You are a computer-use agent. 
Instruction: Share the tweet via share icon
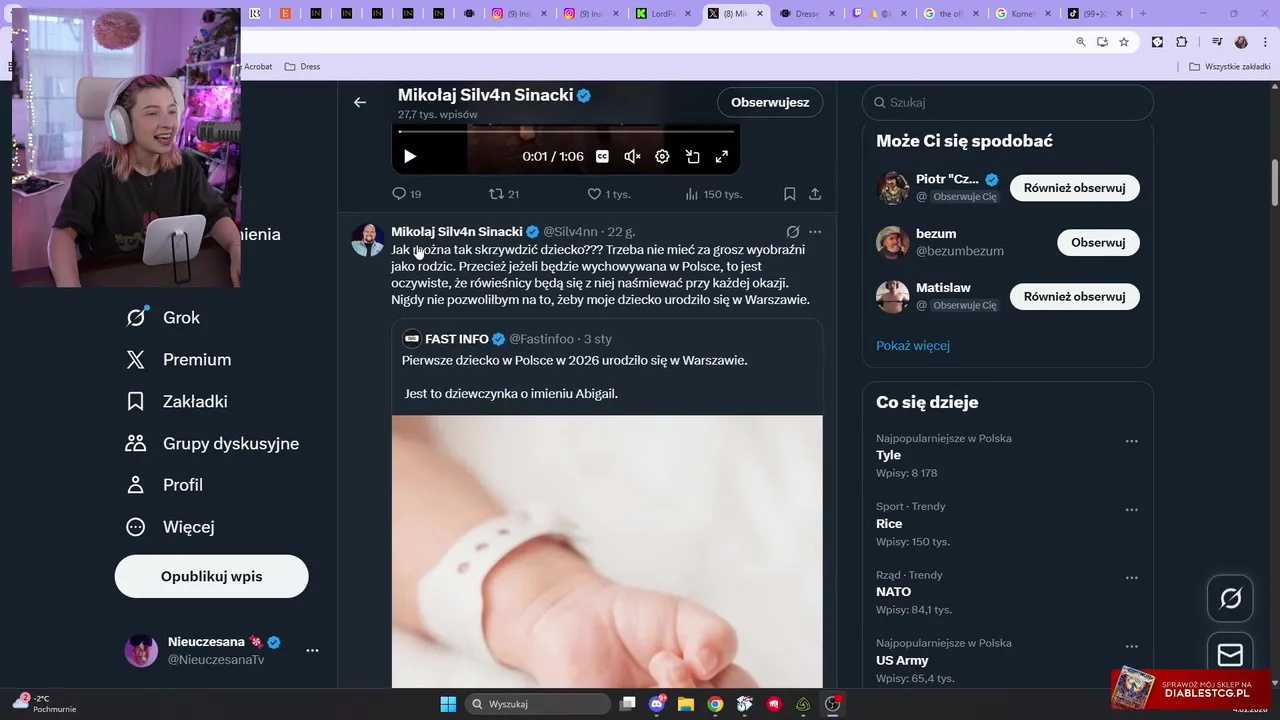[x=815, y=194]
